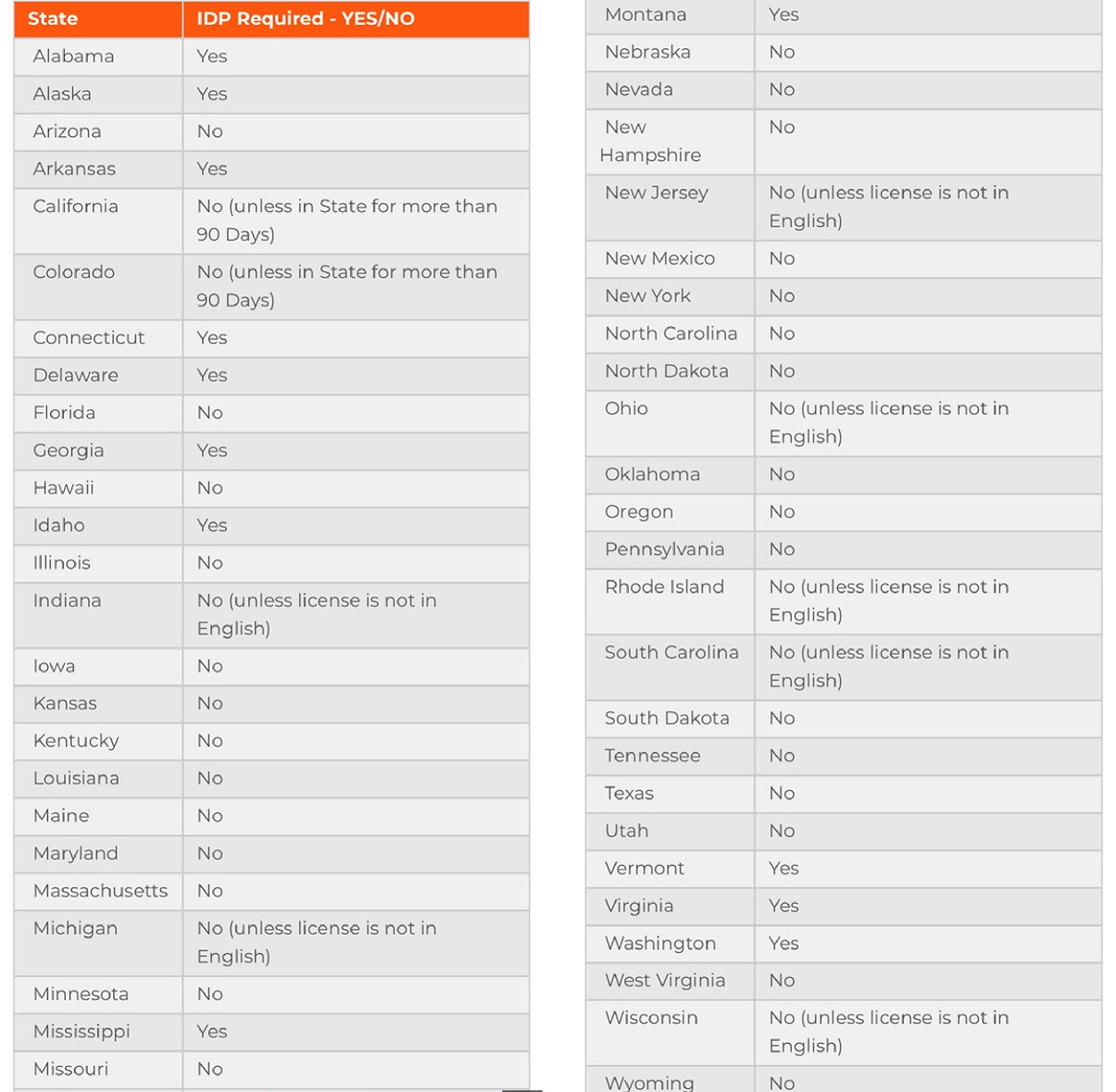This screenshot has width=1116, height=1092.
Task: Select the Florida row's No value
Action: tap(210, 413)
